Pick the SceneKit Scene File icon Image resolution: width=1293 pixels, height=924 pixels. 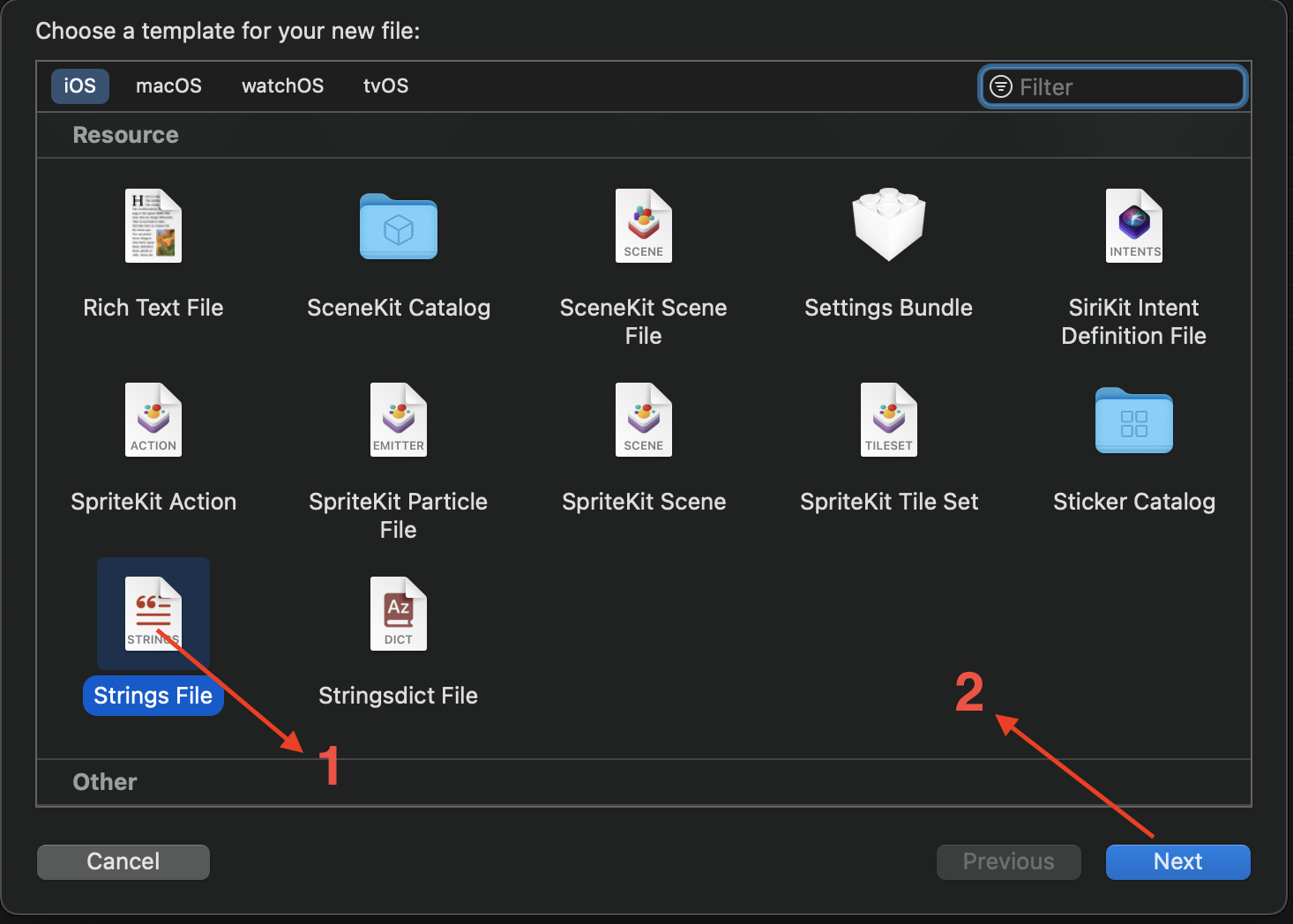(644, 226)
